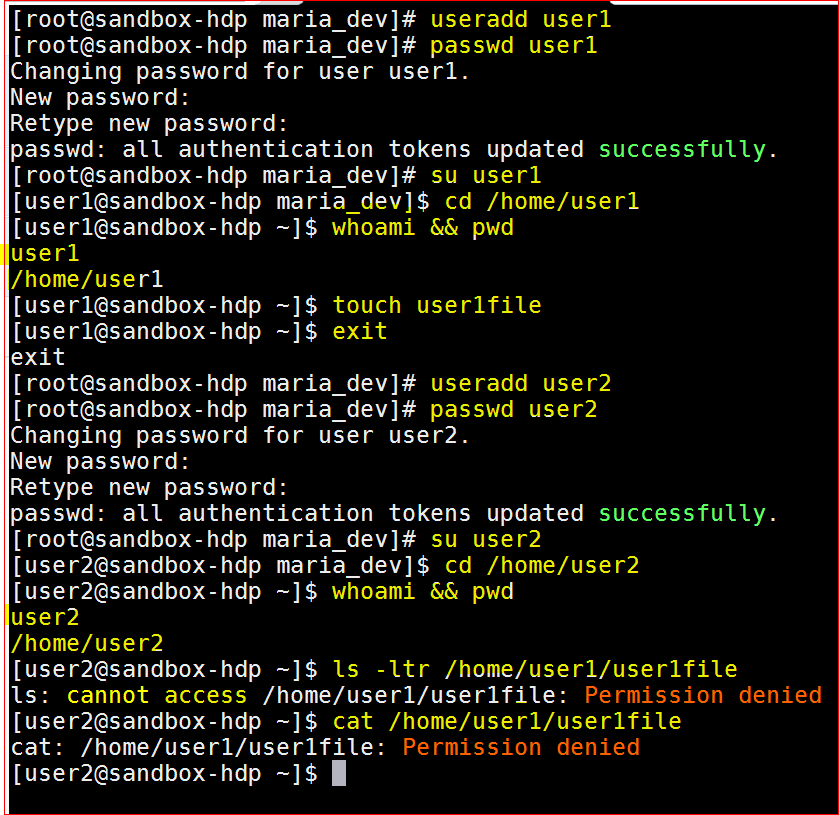Click the 'passwd user1' command text

tap(514, 46)
